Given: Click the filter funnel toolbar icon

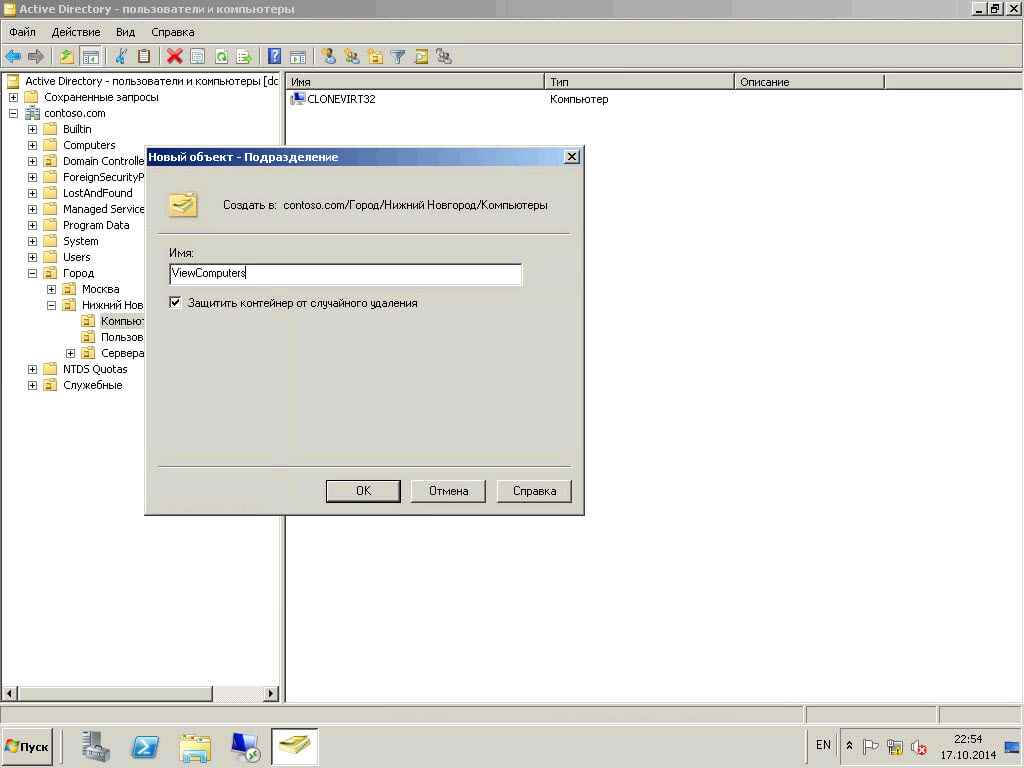Looking at the screenshot, I should point(398,57).
